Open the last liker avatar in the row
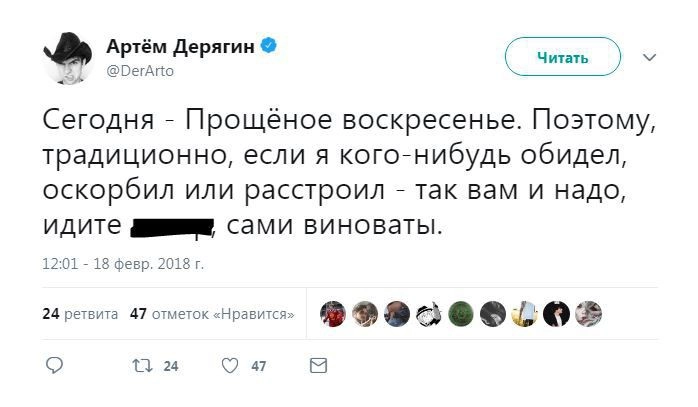 click(x=588, y=314)
